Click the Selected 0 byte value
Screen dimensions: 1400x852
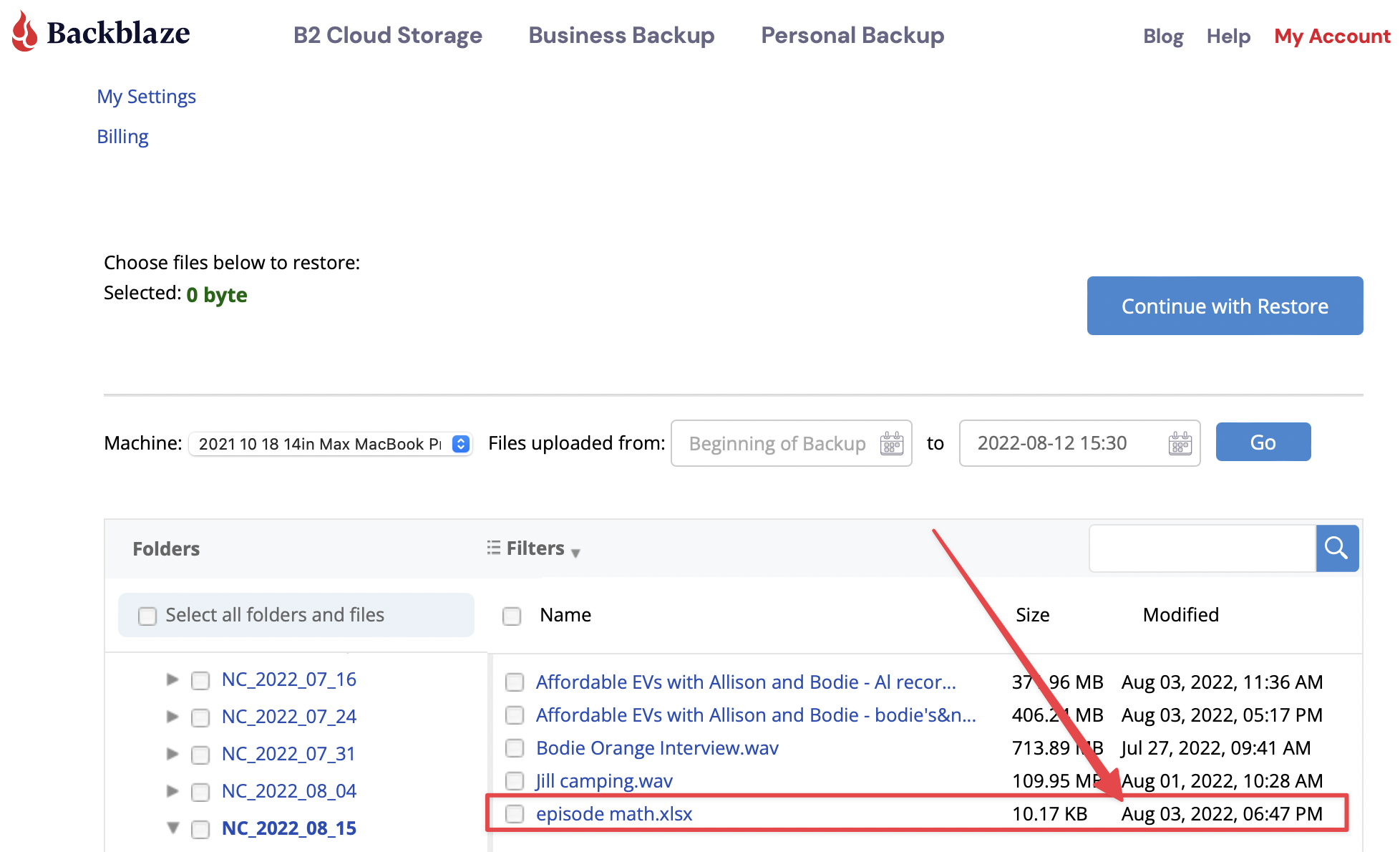coord(216,295)
